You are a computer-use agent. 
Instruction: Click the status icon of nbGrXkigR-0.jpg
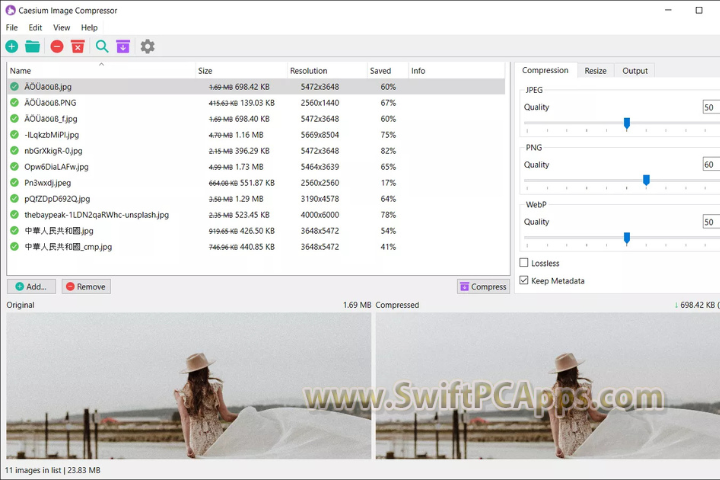pyautogui.click(x=15, y=150)
